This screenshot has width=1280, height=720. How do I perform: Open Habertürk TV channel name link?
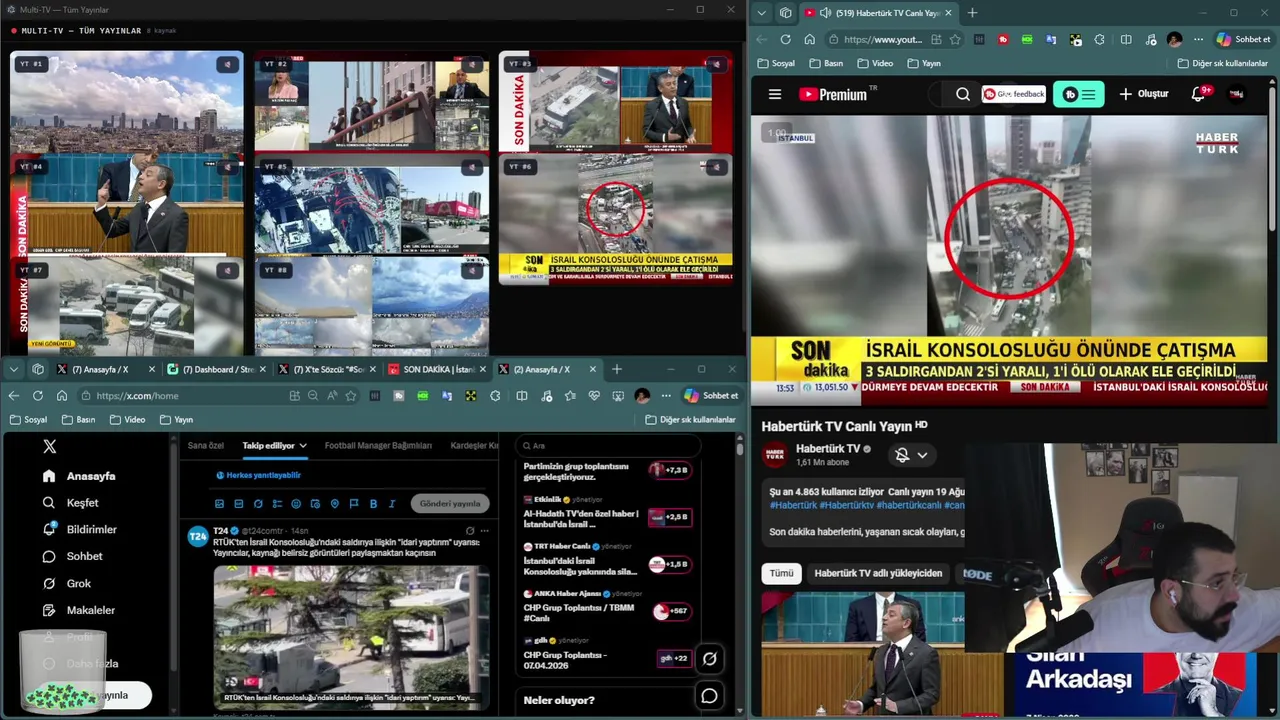[828, 449]
